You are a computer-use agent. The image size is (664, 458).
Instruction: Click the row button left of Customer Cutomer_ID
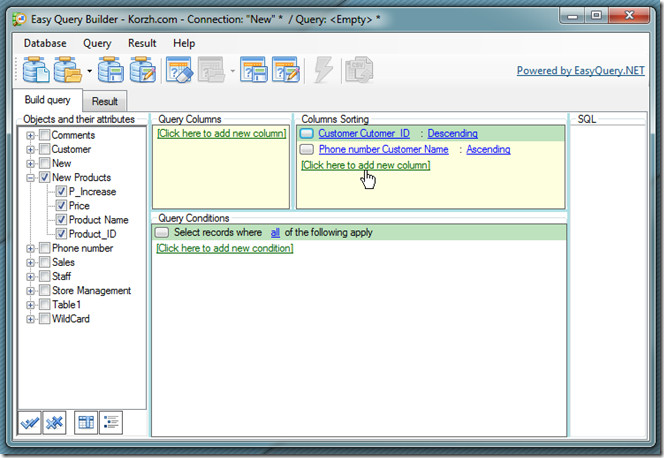coord(307,133)
